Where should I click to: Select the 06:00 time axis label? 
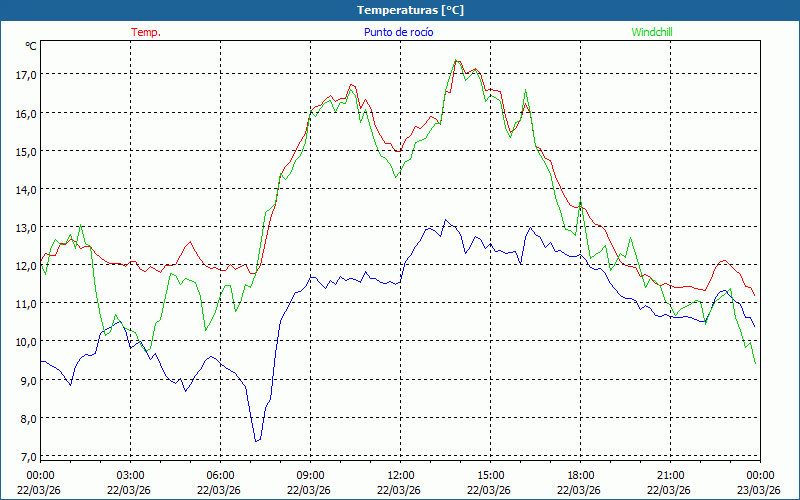[x=220, y=475]
